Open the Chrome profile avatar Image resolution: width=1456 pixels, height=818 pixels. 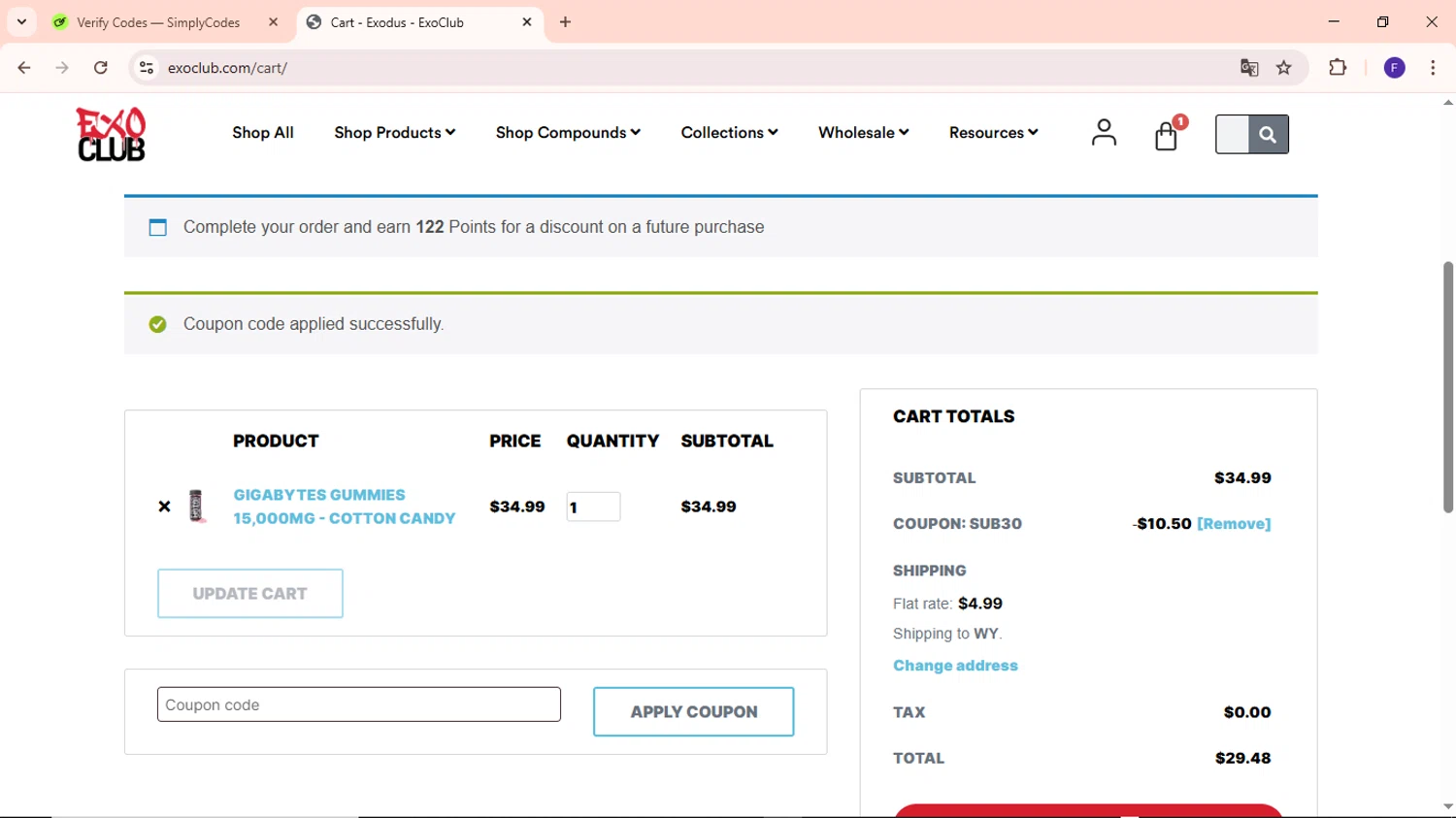(1395, 68)
